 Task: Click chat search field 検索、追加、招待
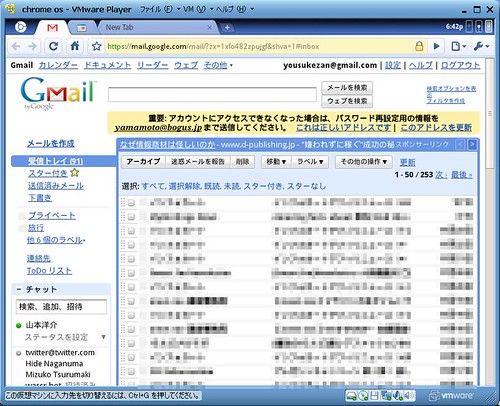(x=61, y=307)
